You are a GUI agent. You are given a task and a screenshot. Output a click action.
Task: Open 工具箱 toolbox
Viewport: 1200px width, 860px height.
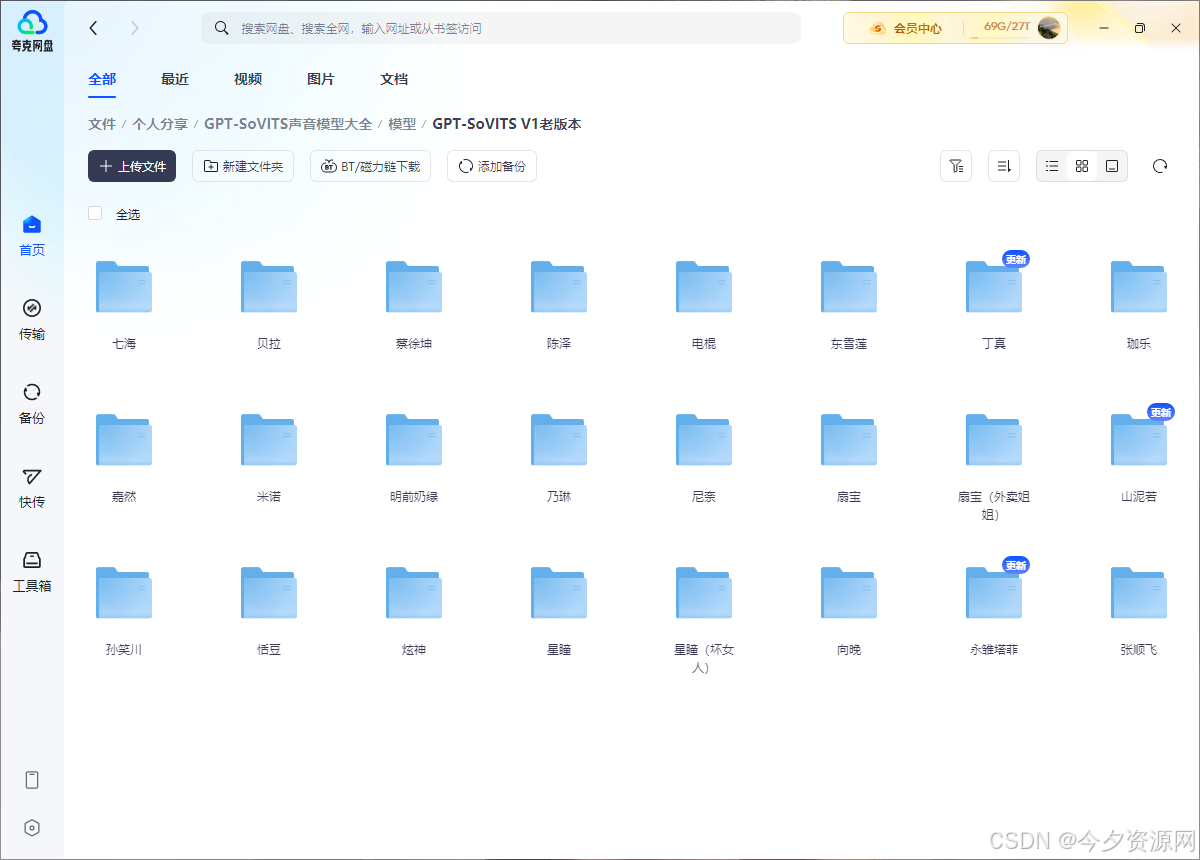point(32,572)
